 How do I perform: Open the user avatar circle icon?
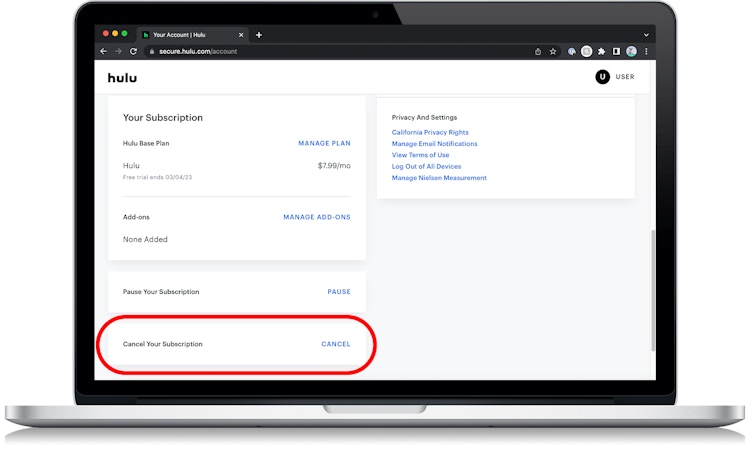point(602,77)
